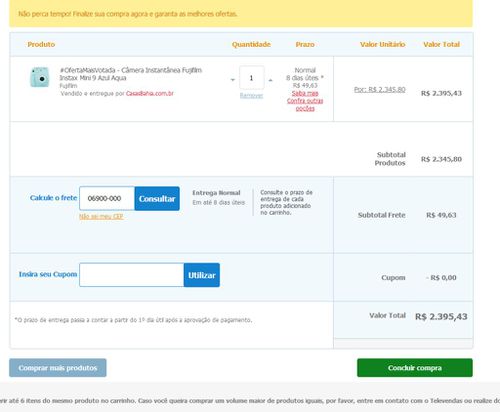The image size is (500, 412).
Task: Increase quantity with the up arrow
Action: pyautogui.click(x=270, y=80)
